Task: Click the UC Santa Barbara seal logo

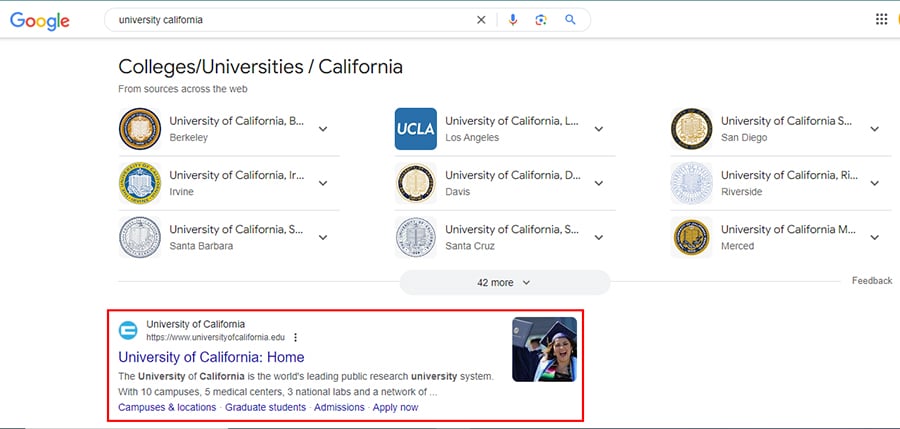Action: tap(140, 237)
